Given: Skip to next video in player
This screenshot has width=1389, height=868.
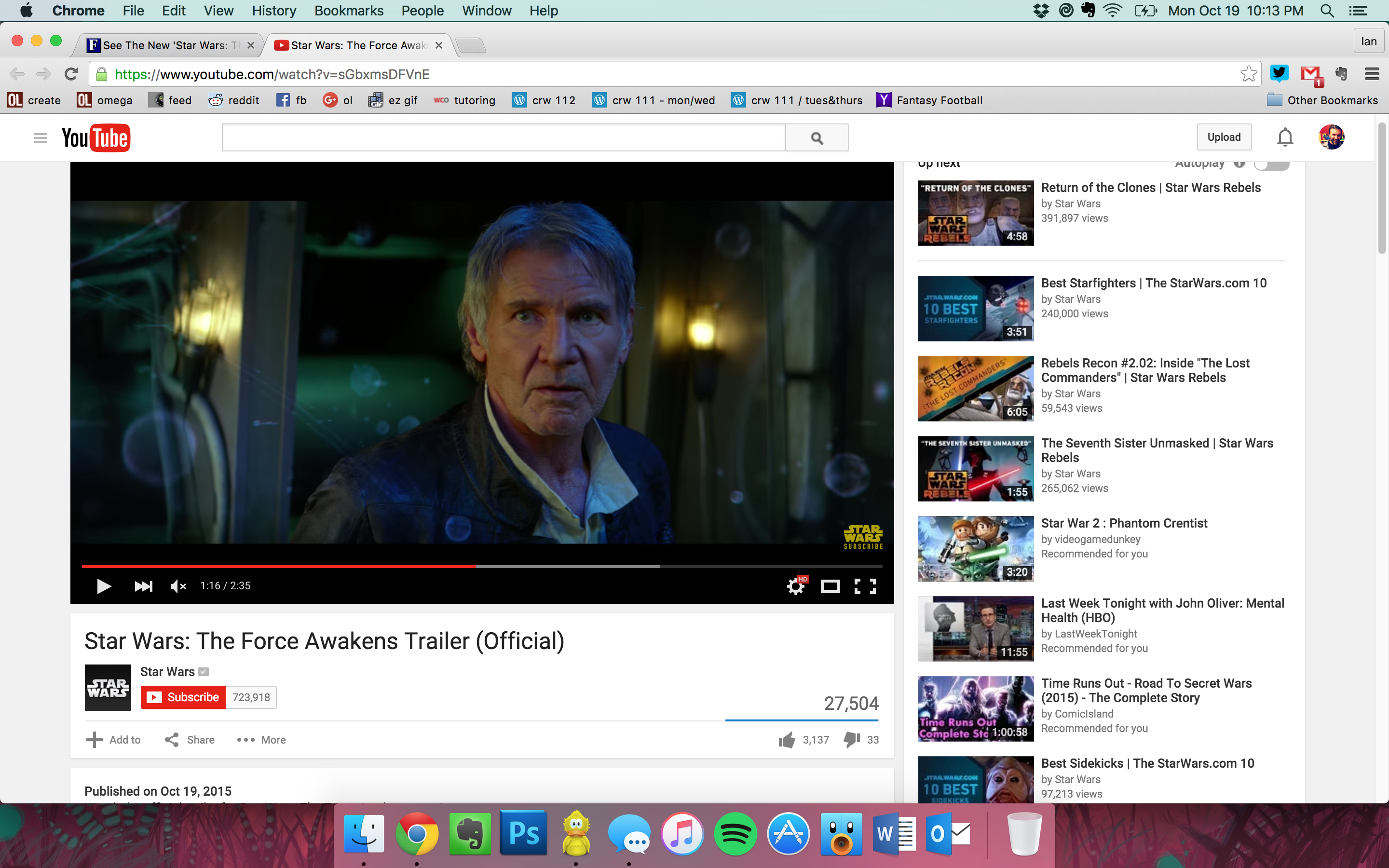Looking at the screenshot, I should pyautogui.click(x=143, y=586).
